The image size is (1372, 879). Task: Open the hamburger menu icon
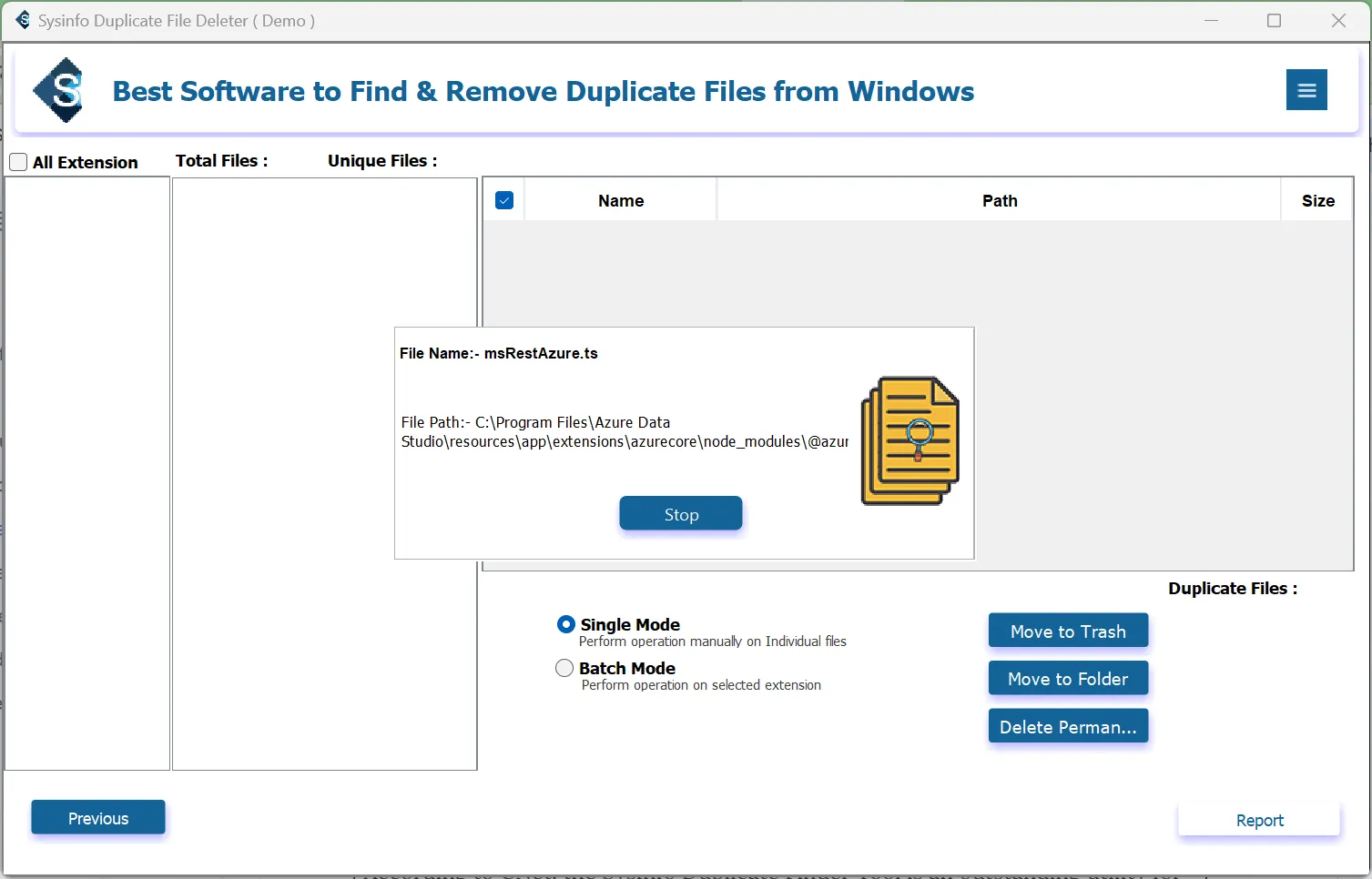click(x=1306, y=90)
